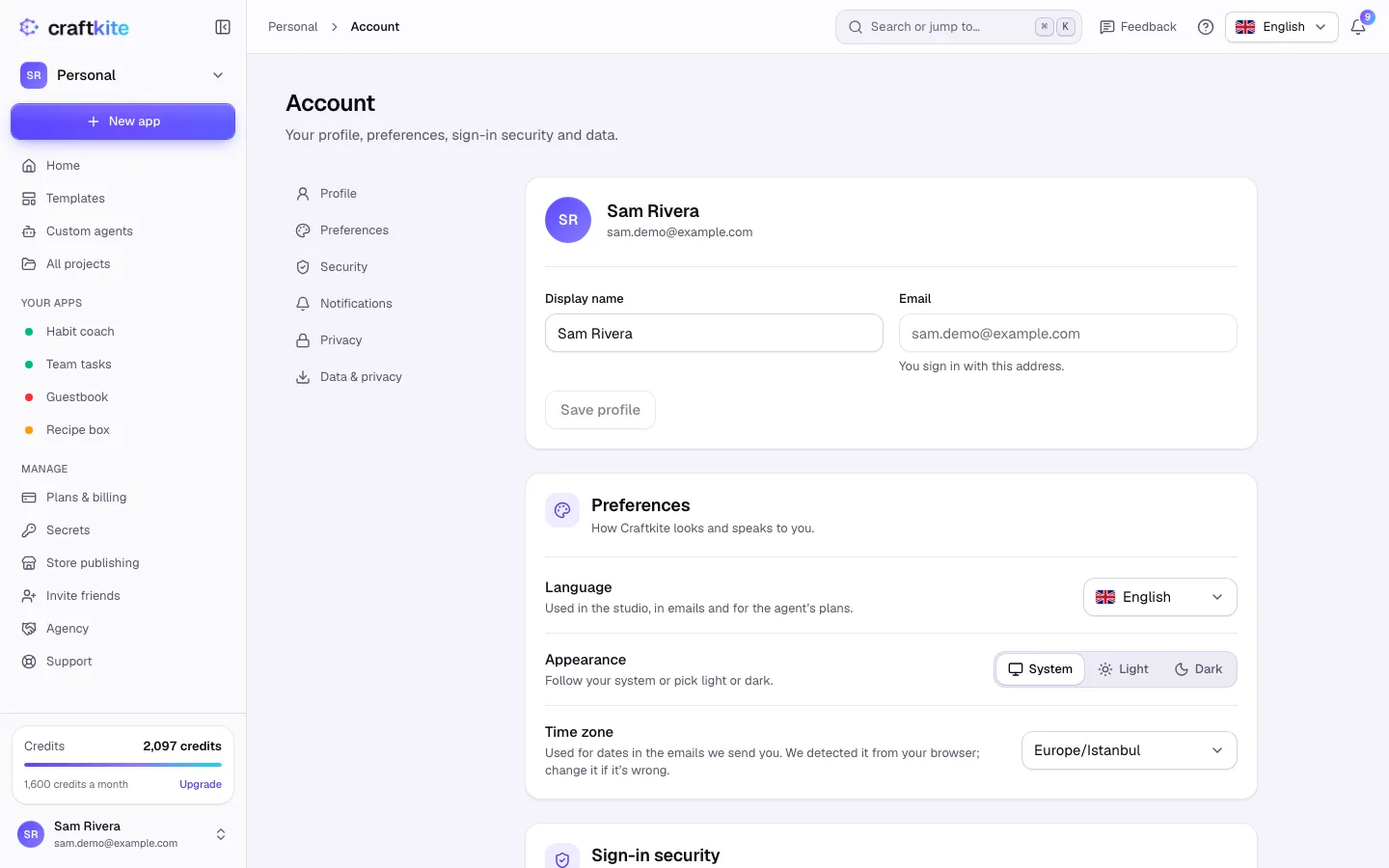Open the notifications bell
Image resolution: width=1389 pixels, height=868 pixels.
click(x=1358, y=27)
